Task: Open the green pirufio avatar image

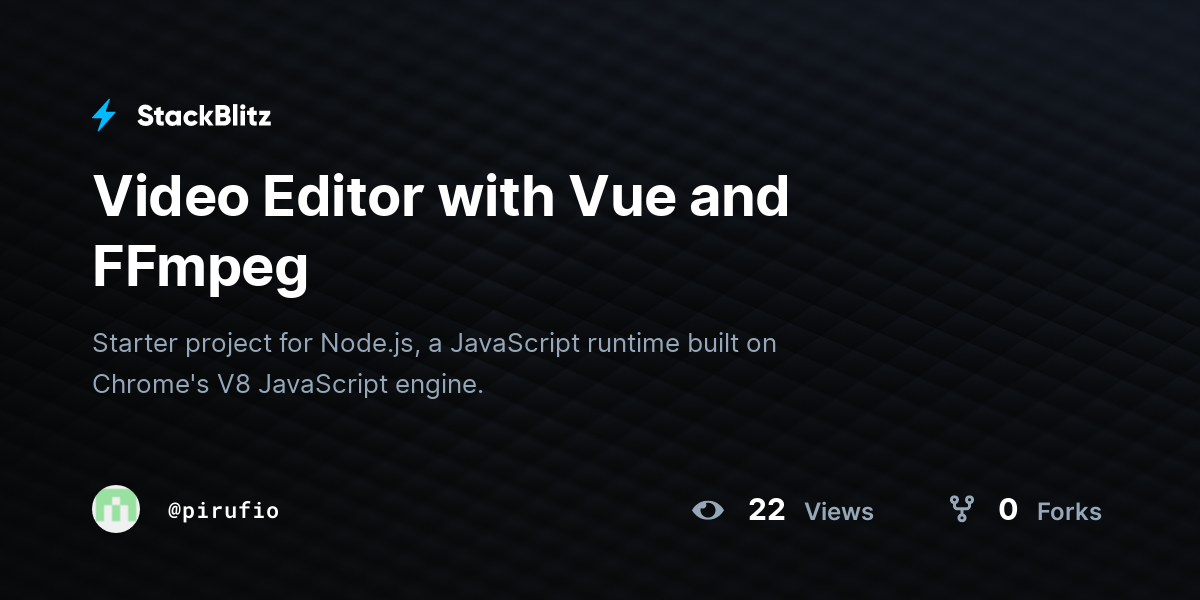Action: pos(116,509)
